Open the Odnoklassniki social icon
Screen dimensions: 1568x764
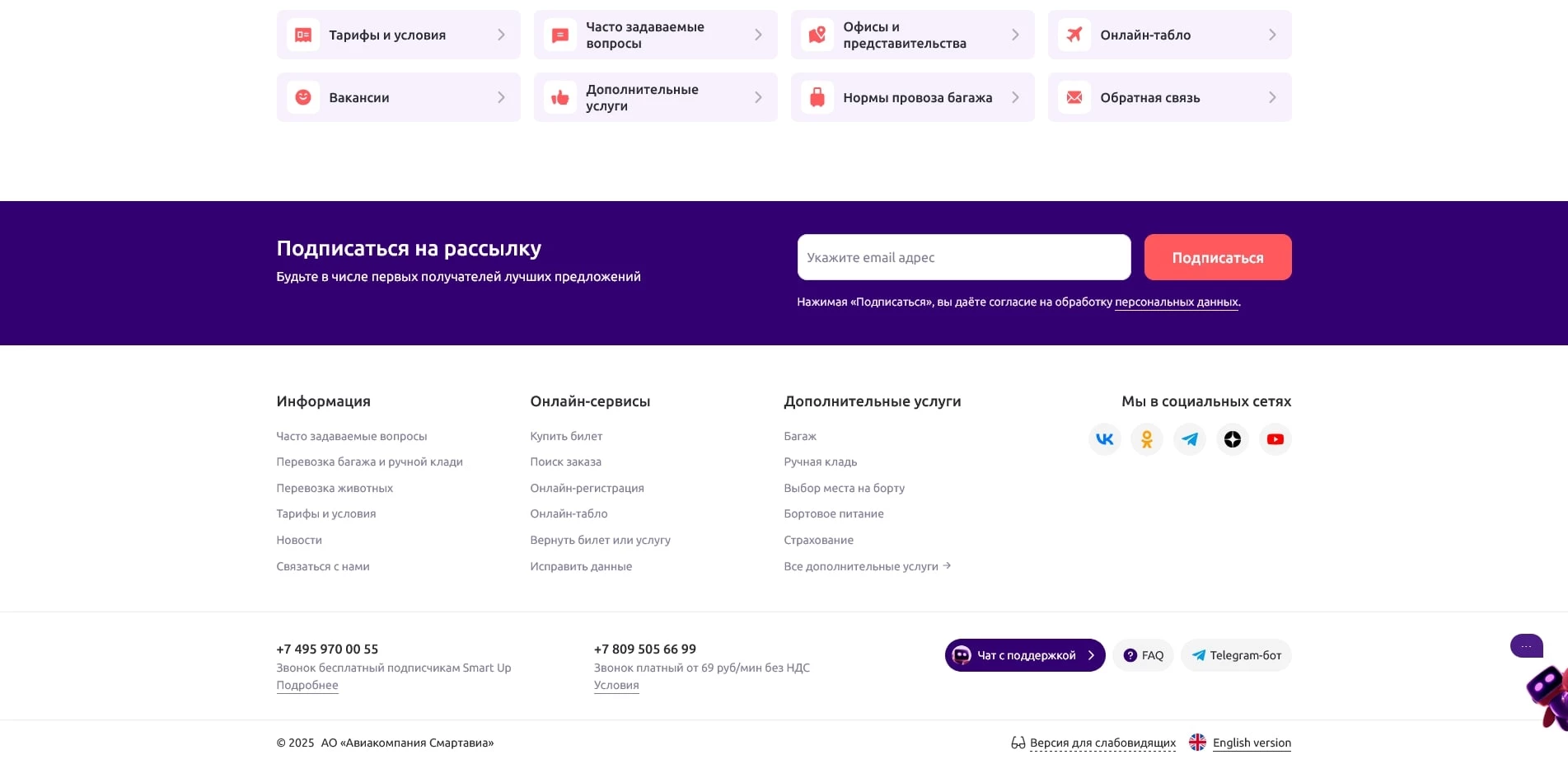pos(1146,439)
